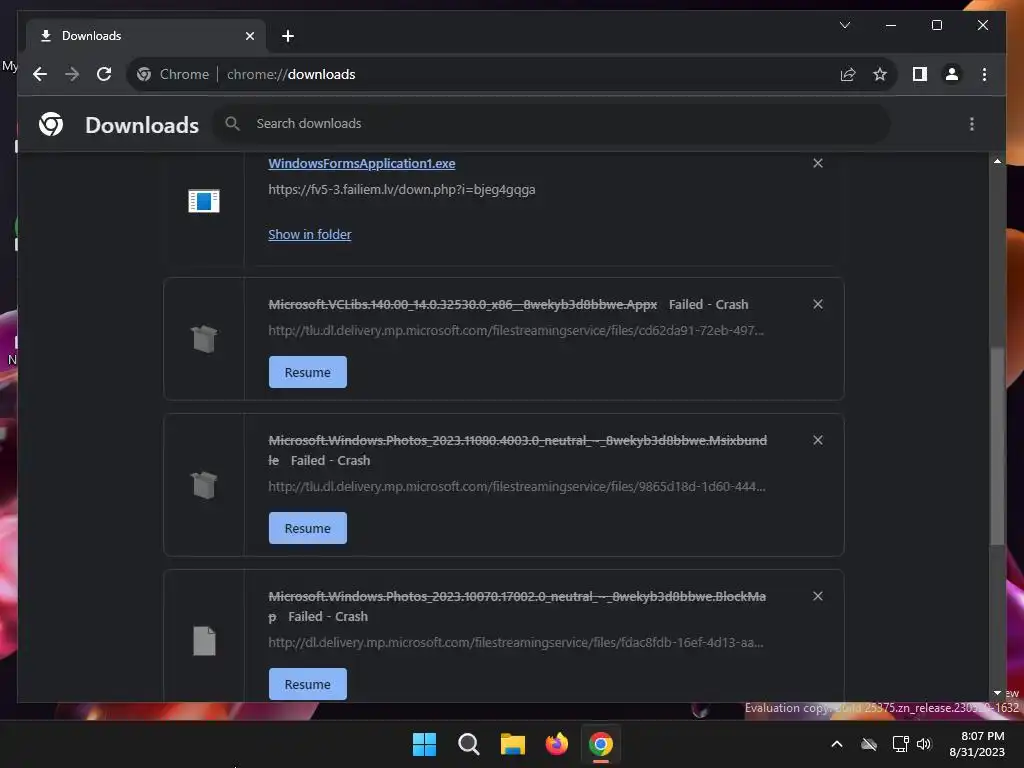Click Show in folder link

point(310,234)
